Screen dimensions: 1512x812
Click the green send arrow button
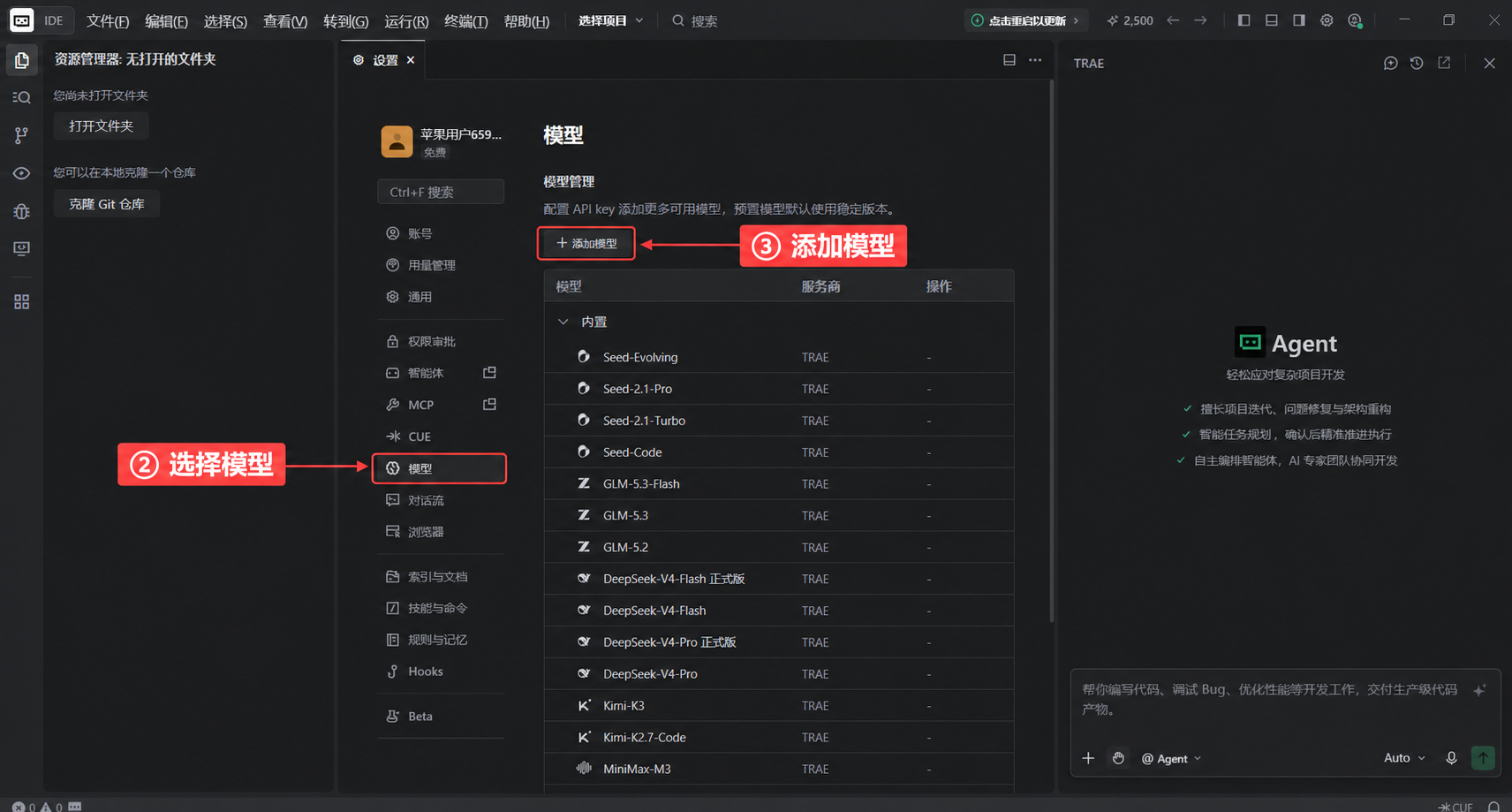point(1483,757)
